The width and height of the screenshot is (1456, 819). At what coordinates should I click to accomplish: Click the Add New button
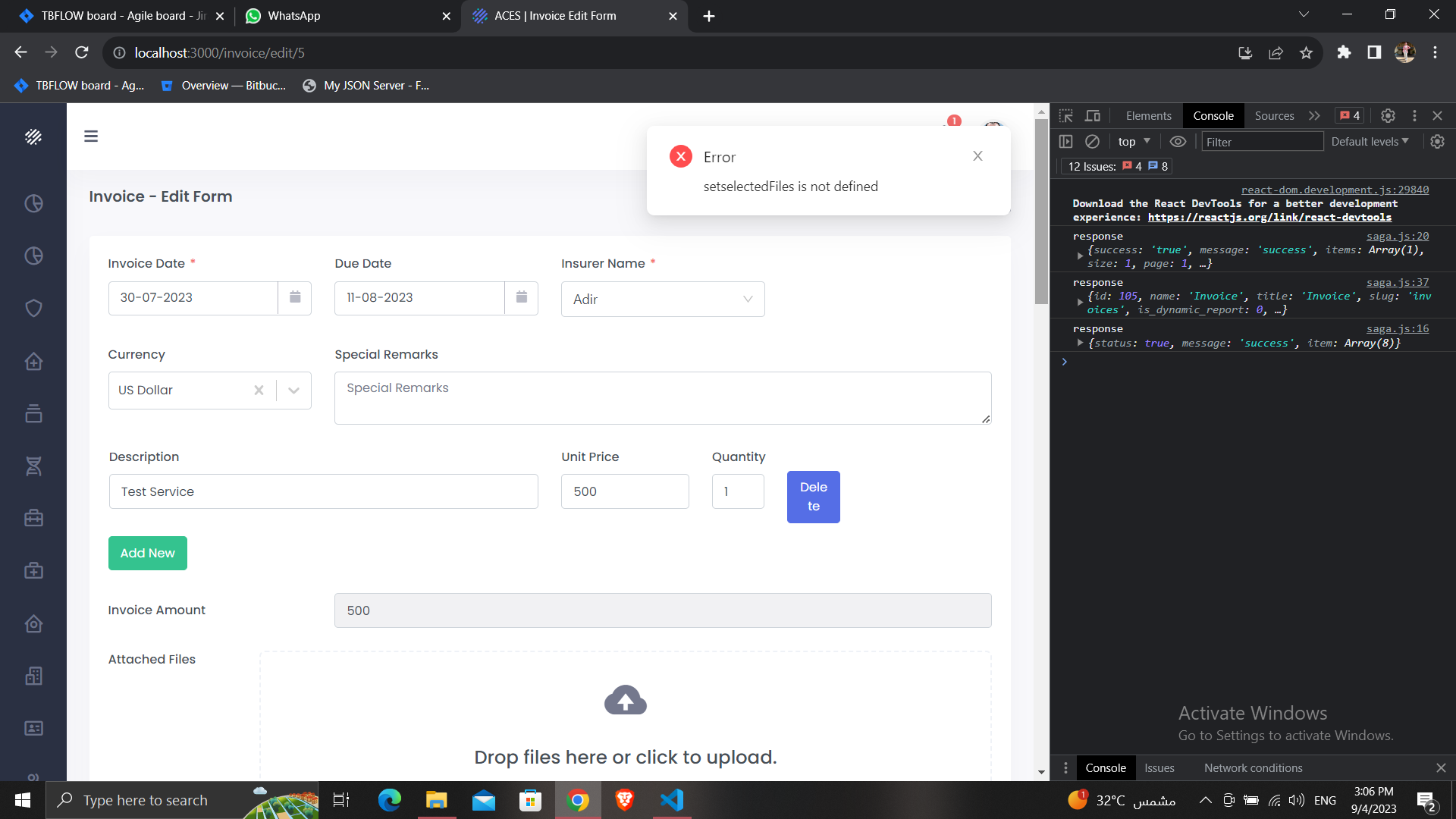[x=147, y=553]
